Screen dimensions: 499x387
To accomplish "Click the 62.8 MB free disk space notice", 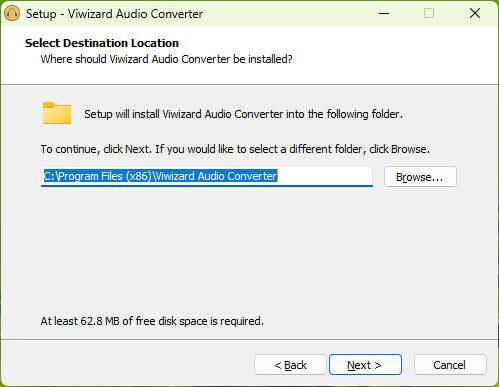I will coord(152,321).
